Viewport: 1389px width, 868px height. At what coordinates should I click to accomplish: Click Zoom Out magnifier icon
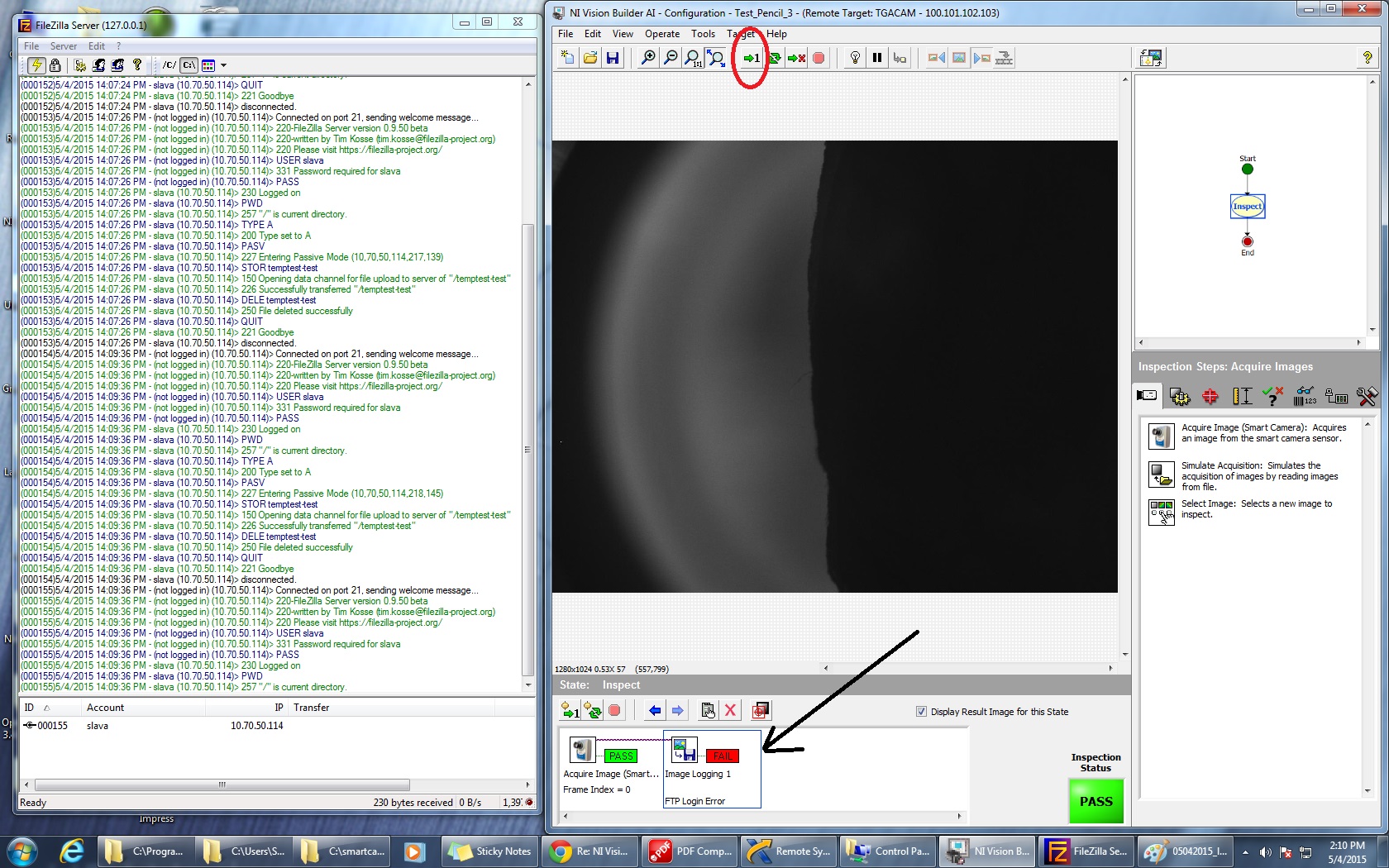671,58
